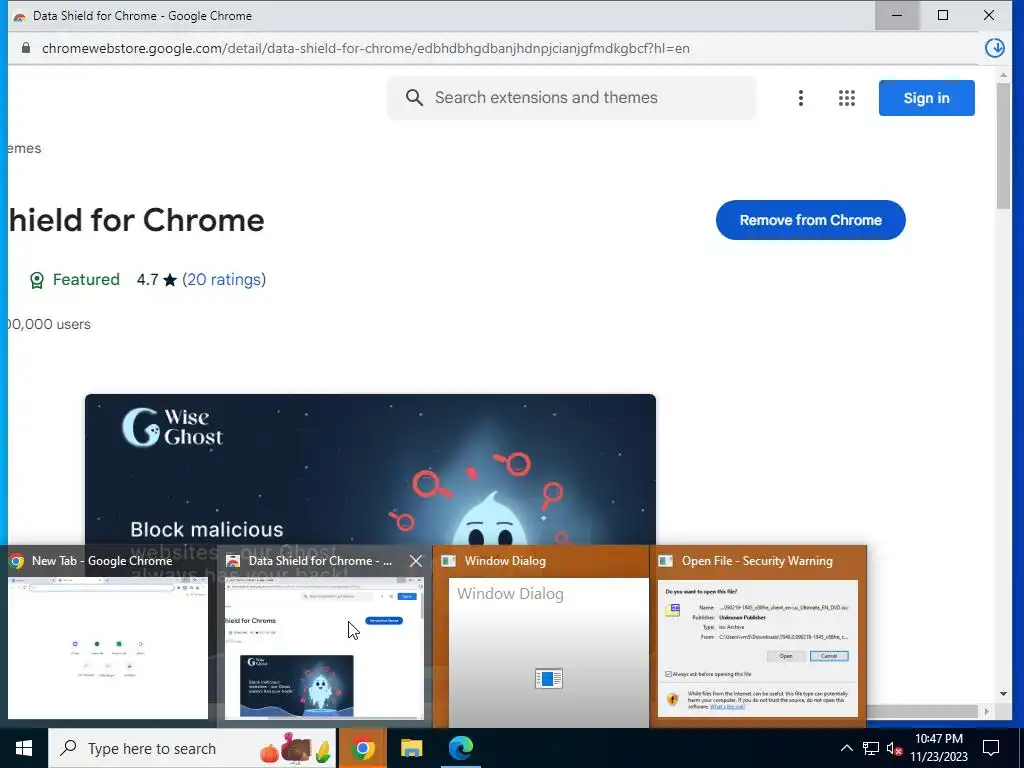1024x768 pixels.
Task: Click the Wise Ghost logo in the promo image
Action: pos(172,427)
